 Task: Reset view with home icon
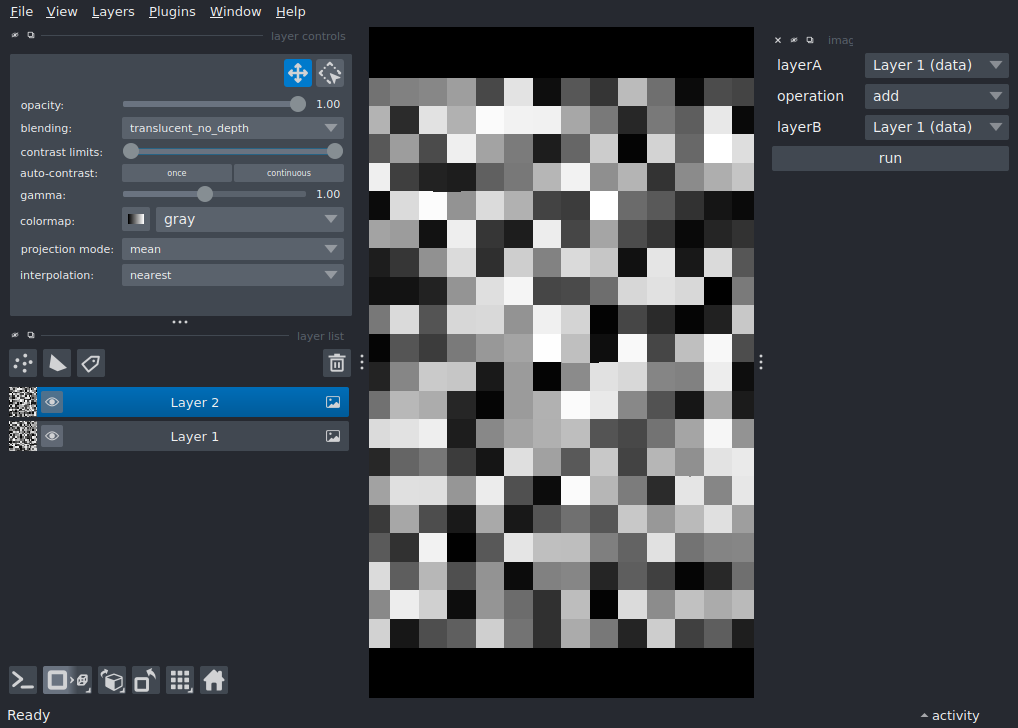coord(214,681)
